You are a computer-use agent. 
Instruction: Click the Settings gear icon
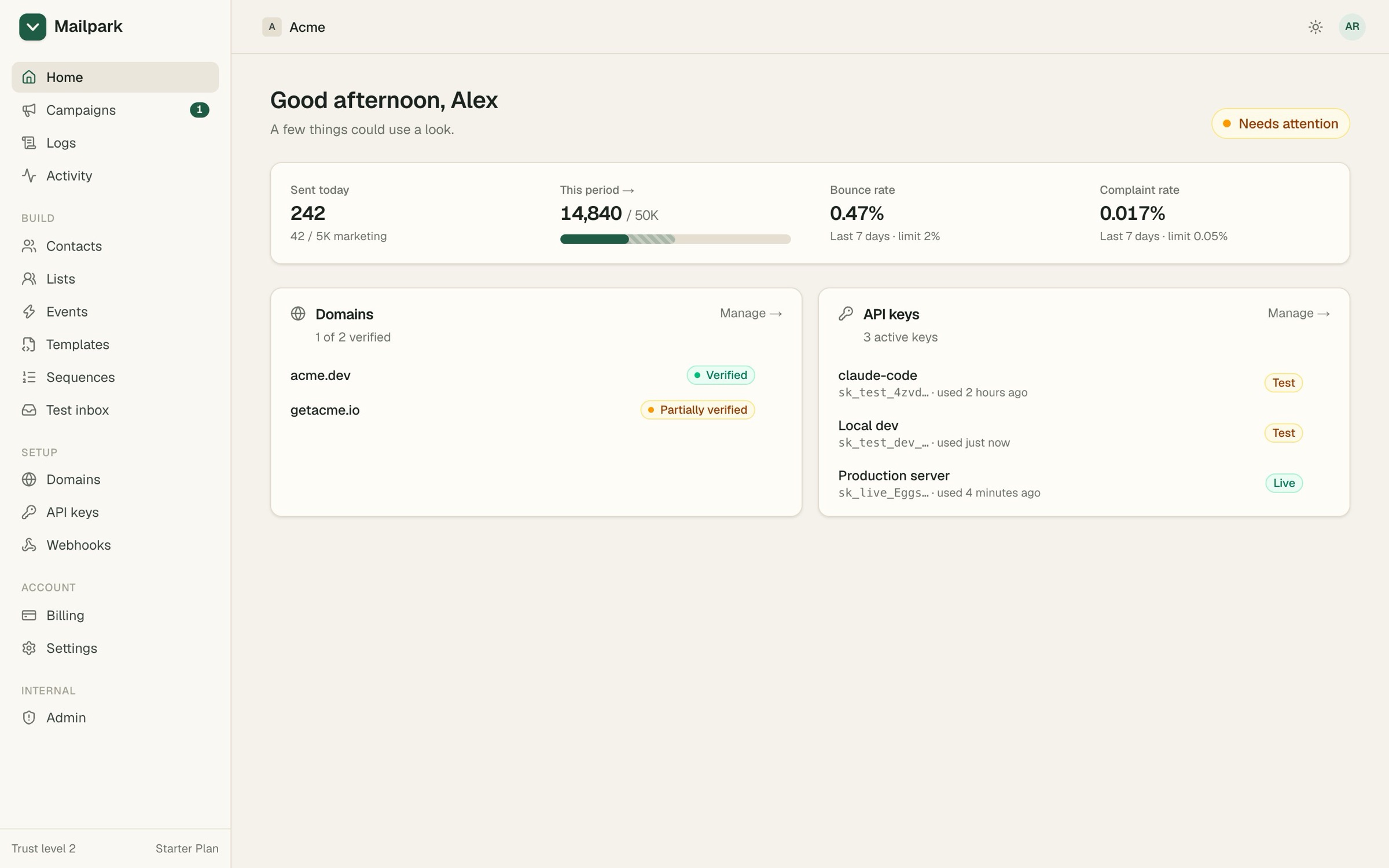point(29,648)
